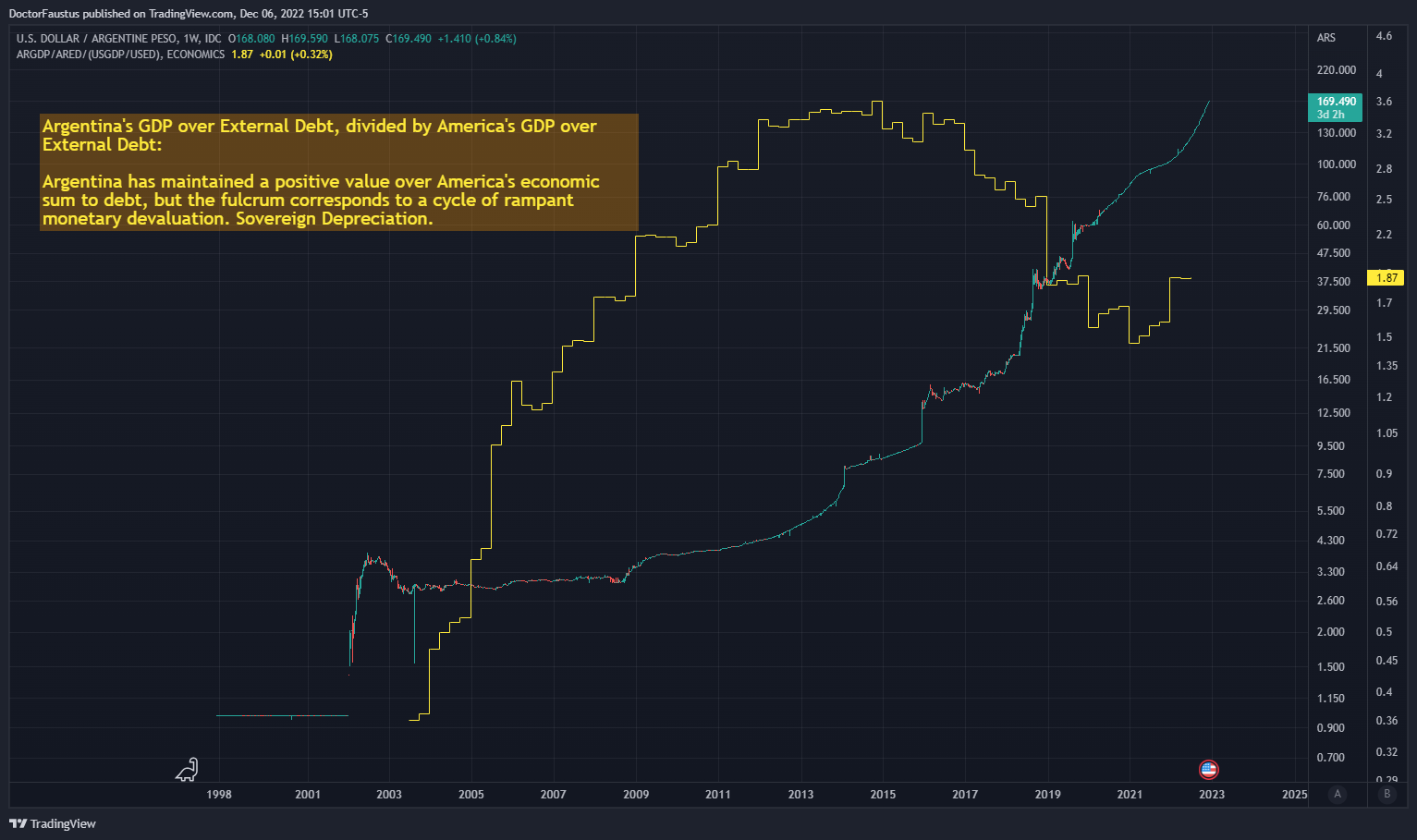Screen dimensions: 1417x840
Task: Click the 2019 label on the time axis
Action: [x=1048, y=794]
